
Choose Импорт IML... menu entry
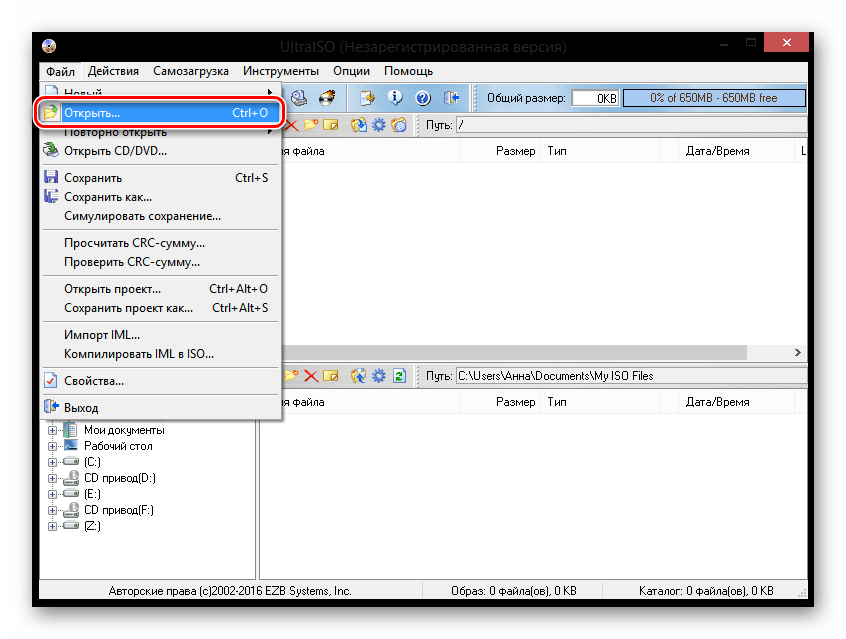click(161, 335)
